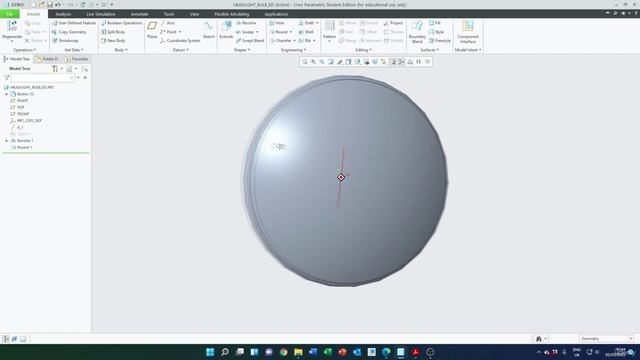
Task: Open Windows Start menu
Action: click(x=210, y=352)
